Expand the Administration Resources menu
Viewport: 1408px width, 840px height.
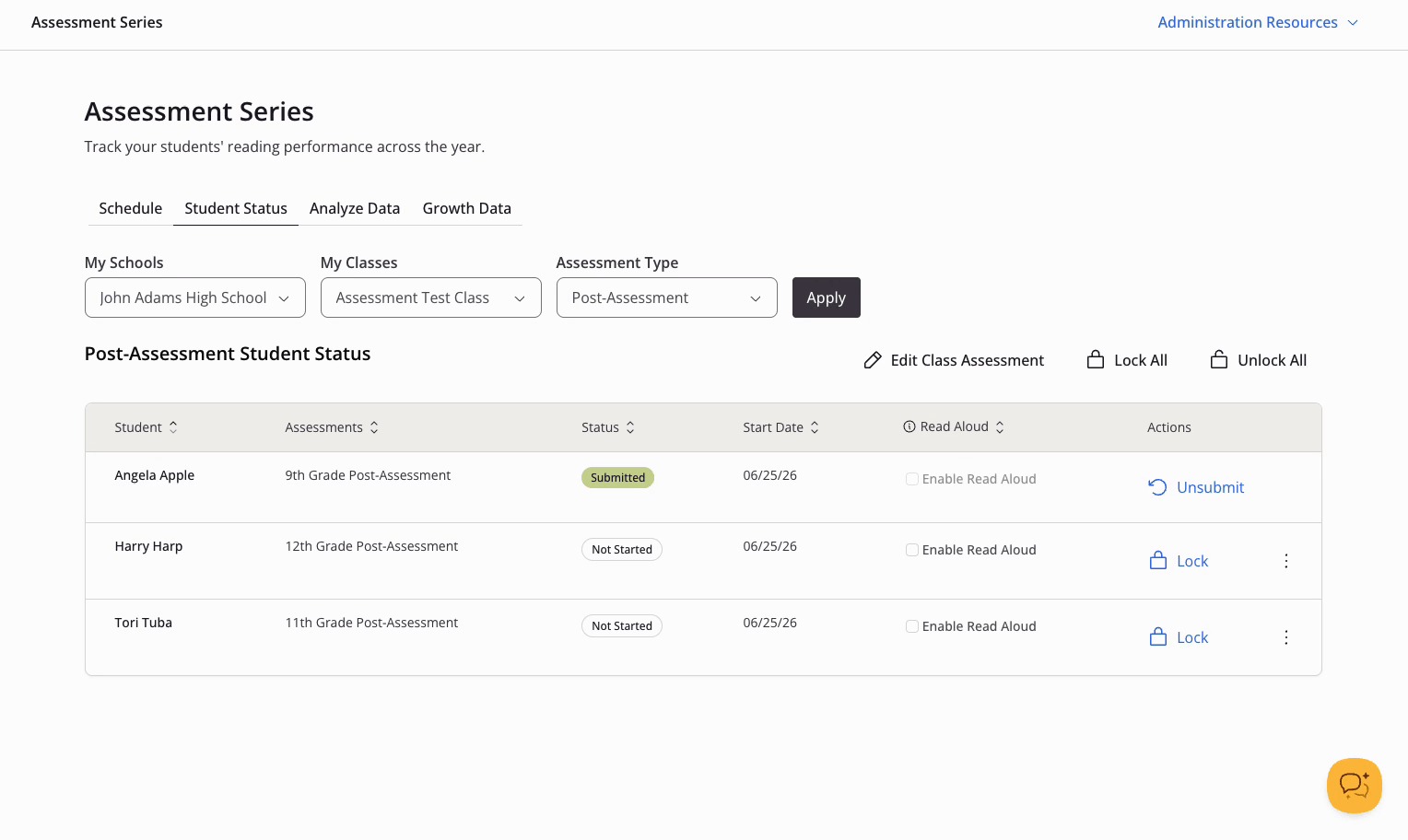1258,22
